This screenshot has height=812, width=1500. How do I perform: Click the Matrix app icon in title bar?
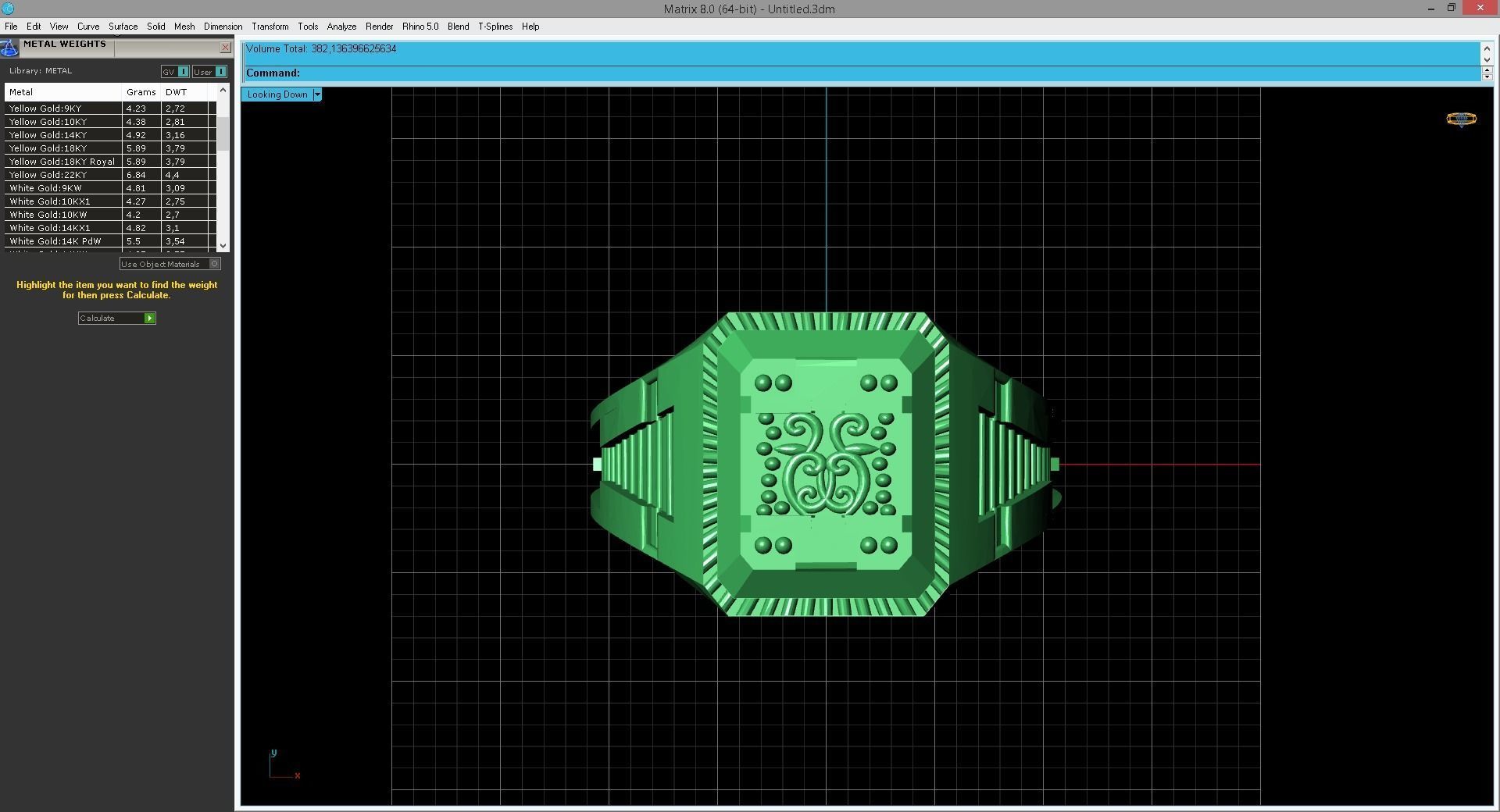tap(8, 9)
